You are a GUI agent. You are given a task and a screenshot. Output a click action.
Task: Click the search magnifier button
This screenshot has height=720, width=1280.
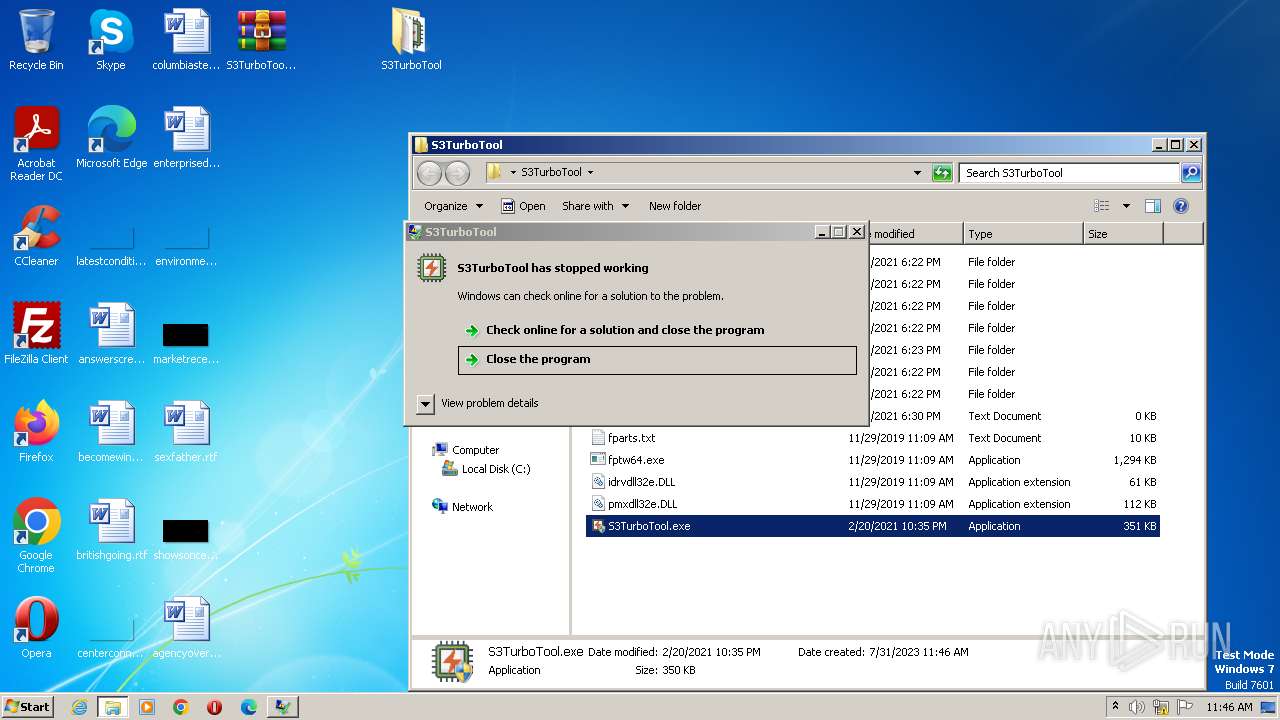(1190, 173)
